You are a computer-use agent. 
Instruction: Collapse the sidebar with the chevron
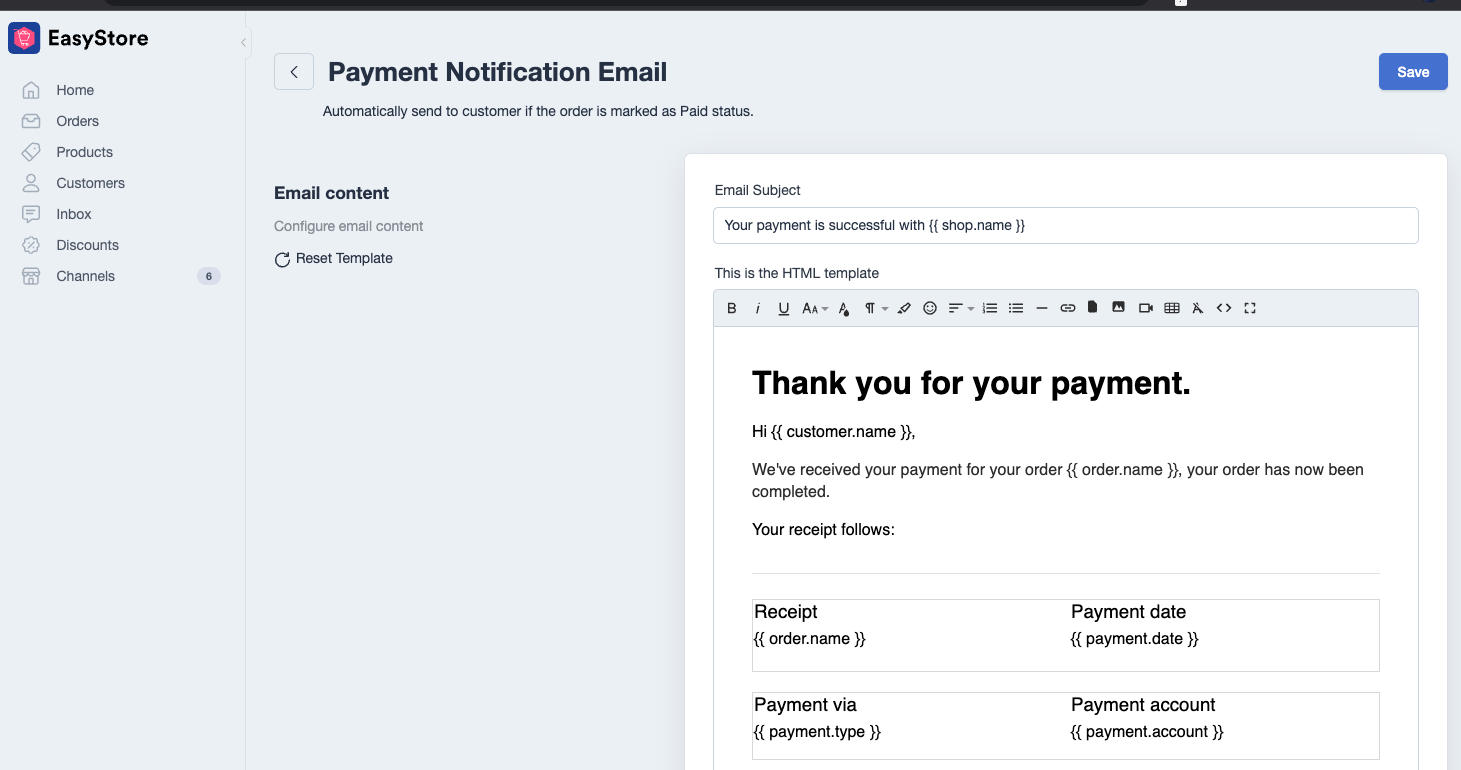click(243, 42)
